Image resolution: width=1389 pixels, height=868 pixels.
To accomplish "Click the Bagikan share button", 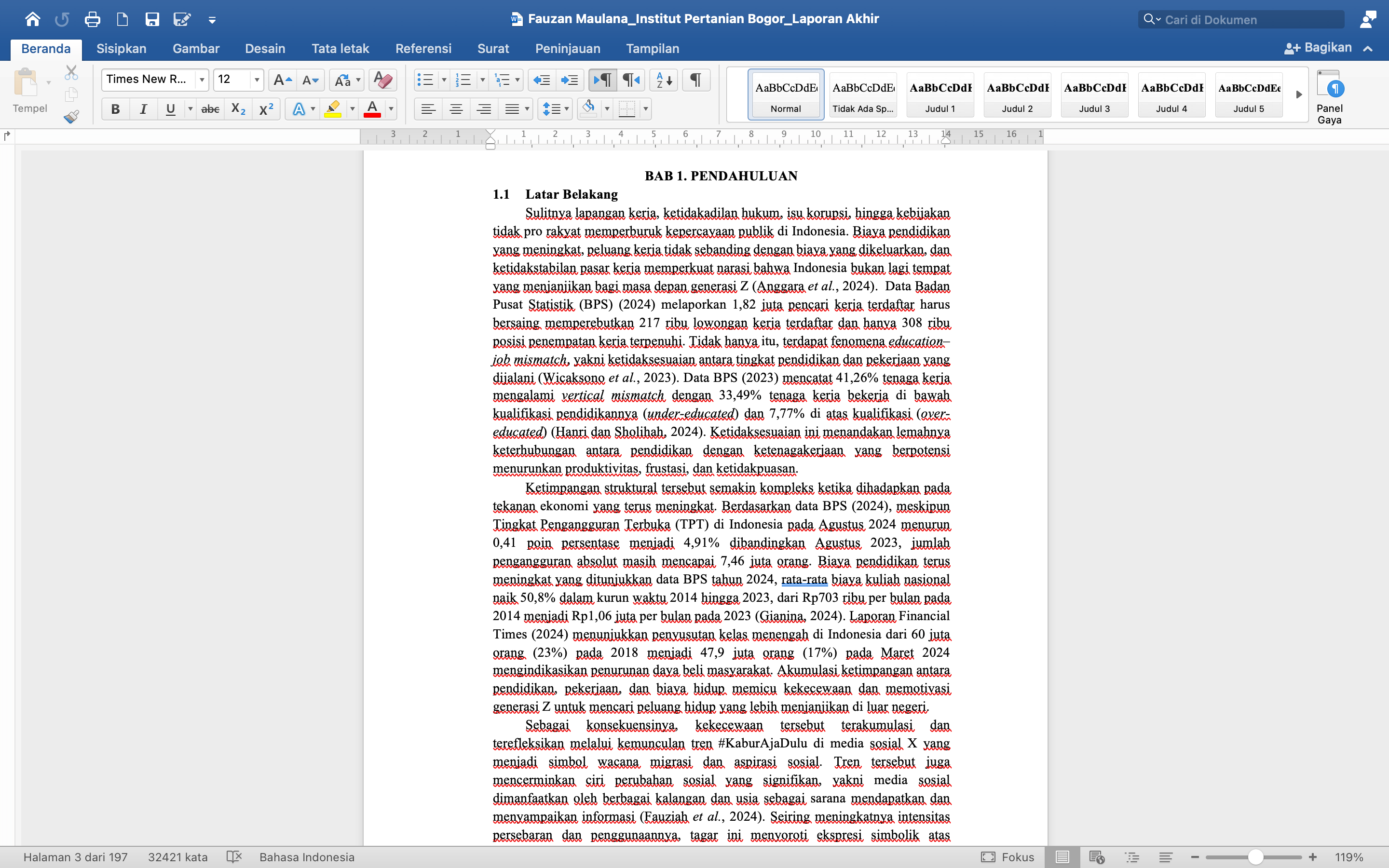I will 1319,48.
